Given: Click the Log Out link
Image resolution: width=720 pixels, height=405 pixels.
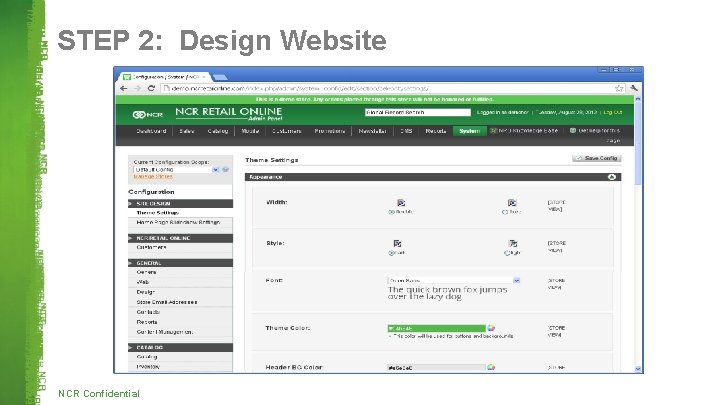Looking at the screenshot, I should (x=613, y=112).
